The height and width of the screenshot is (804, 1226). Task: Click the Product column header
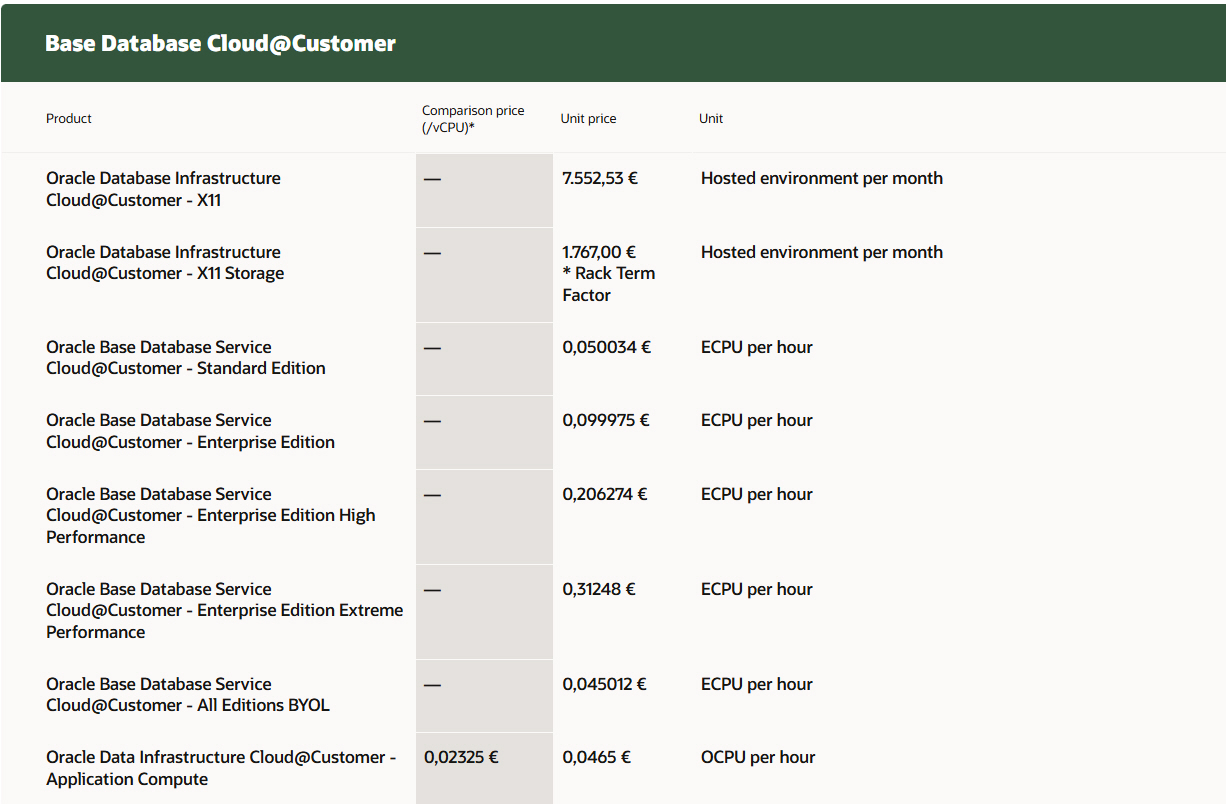(x=69, y=118)
